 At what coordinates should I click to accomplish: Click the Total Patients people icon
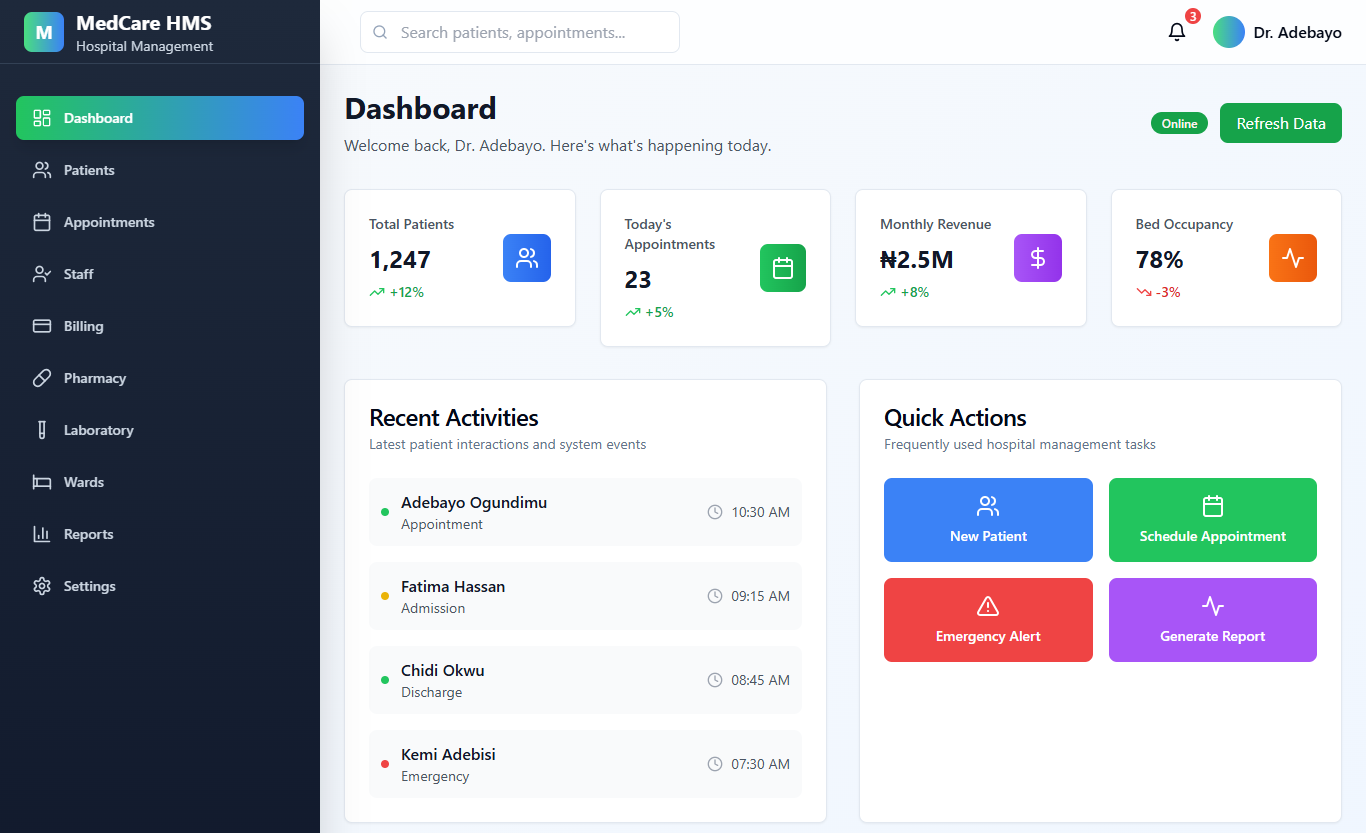(526, 258)
